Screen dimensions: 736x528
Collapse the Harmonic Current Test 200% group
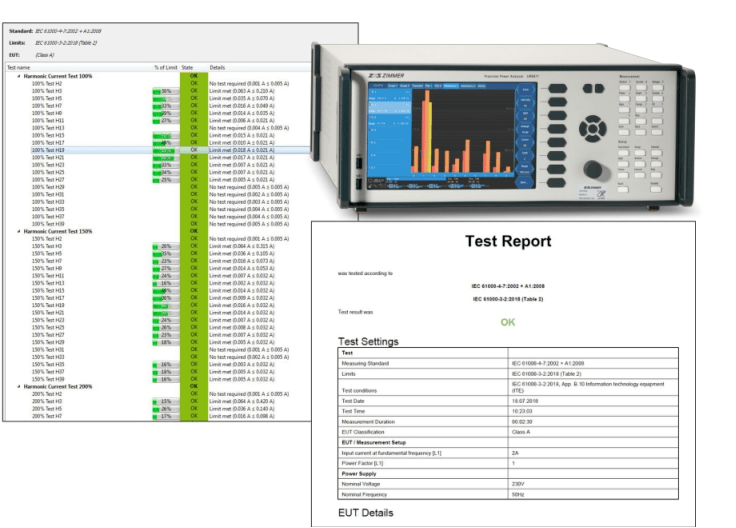18,386
